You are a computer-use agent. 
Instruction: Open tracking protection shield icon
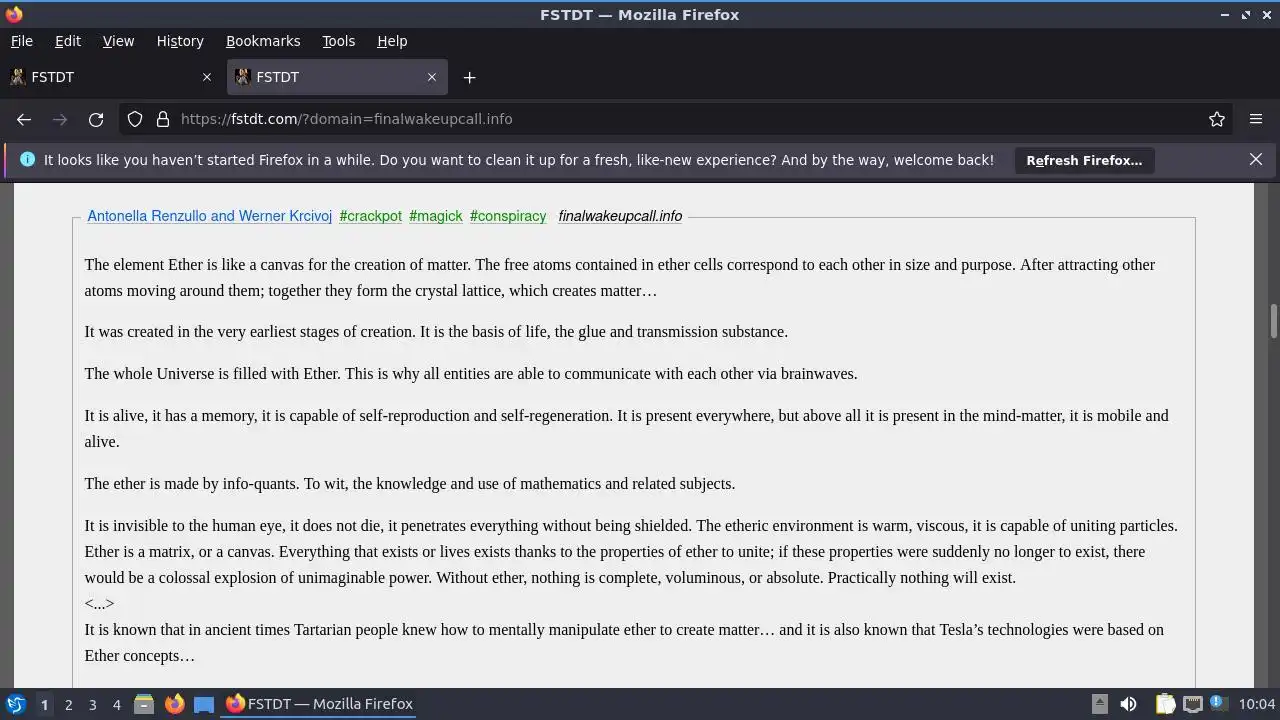click(x=135, y=119)
